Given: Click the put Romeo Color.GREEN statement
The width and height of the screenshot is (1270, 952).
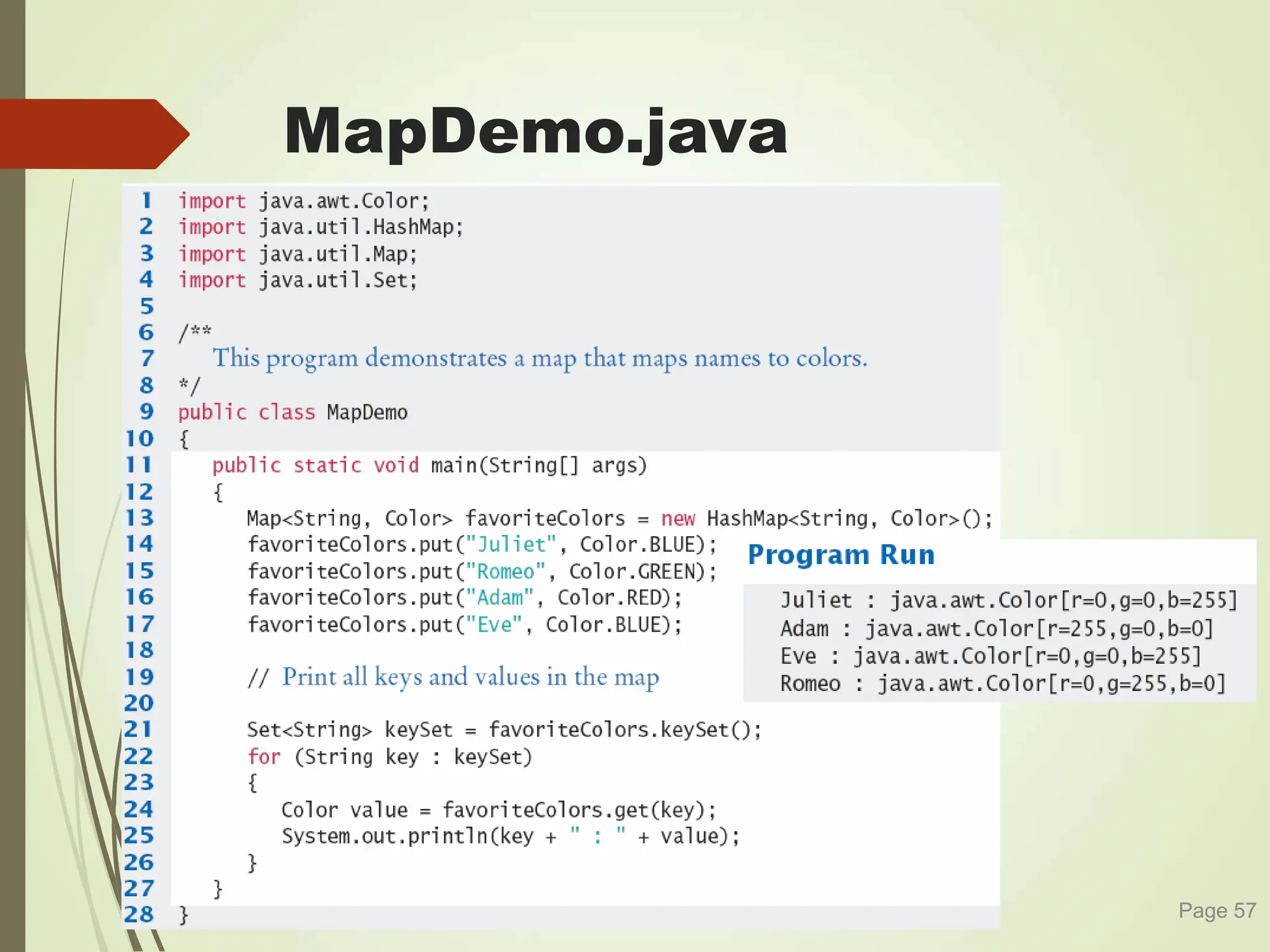Looking at the screenshot, I should [482, 571].
